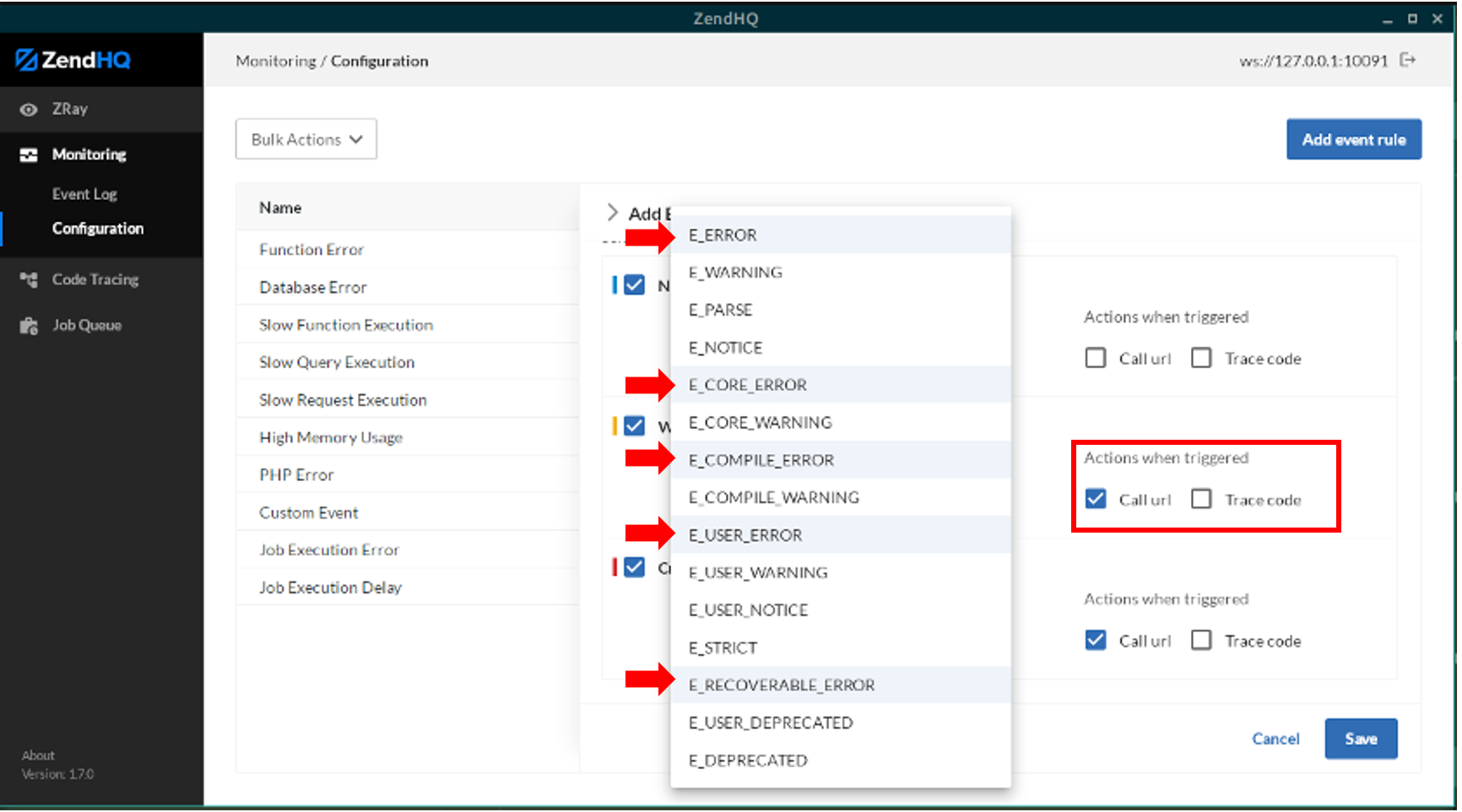Click Monitoring breadcrumb link
The image size is (1462, 812).
pyautogui.click(x=276, y=62)
